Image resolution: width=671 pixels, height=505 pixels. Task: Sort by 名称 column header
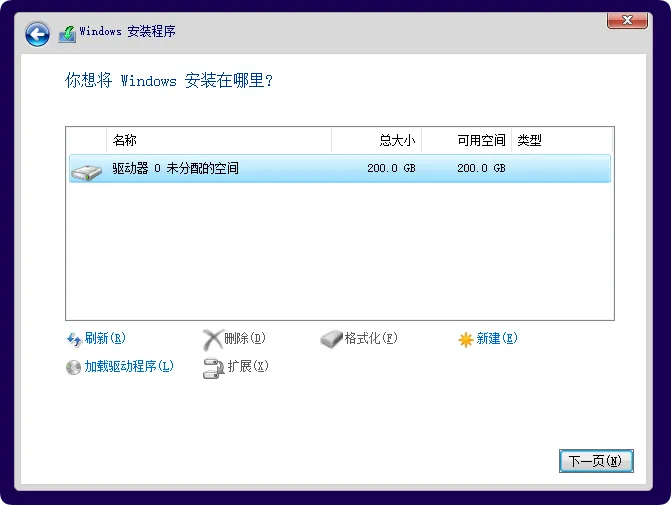pyautogui.click(x=219, y=140)
